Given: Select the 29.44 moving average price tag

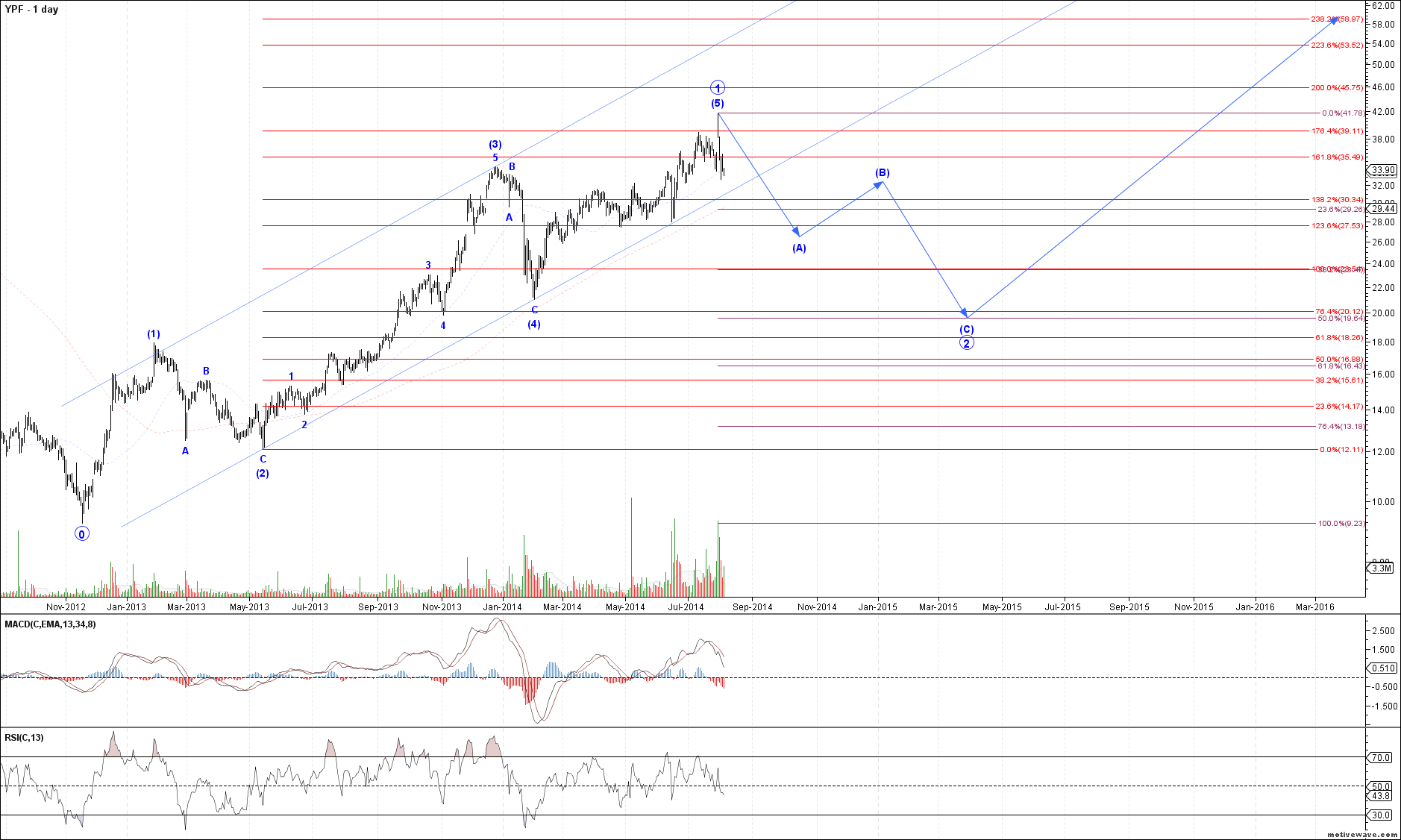Looking at the screenshot, I should 1382,209.
